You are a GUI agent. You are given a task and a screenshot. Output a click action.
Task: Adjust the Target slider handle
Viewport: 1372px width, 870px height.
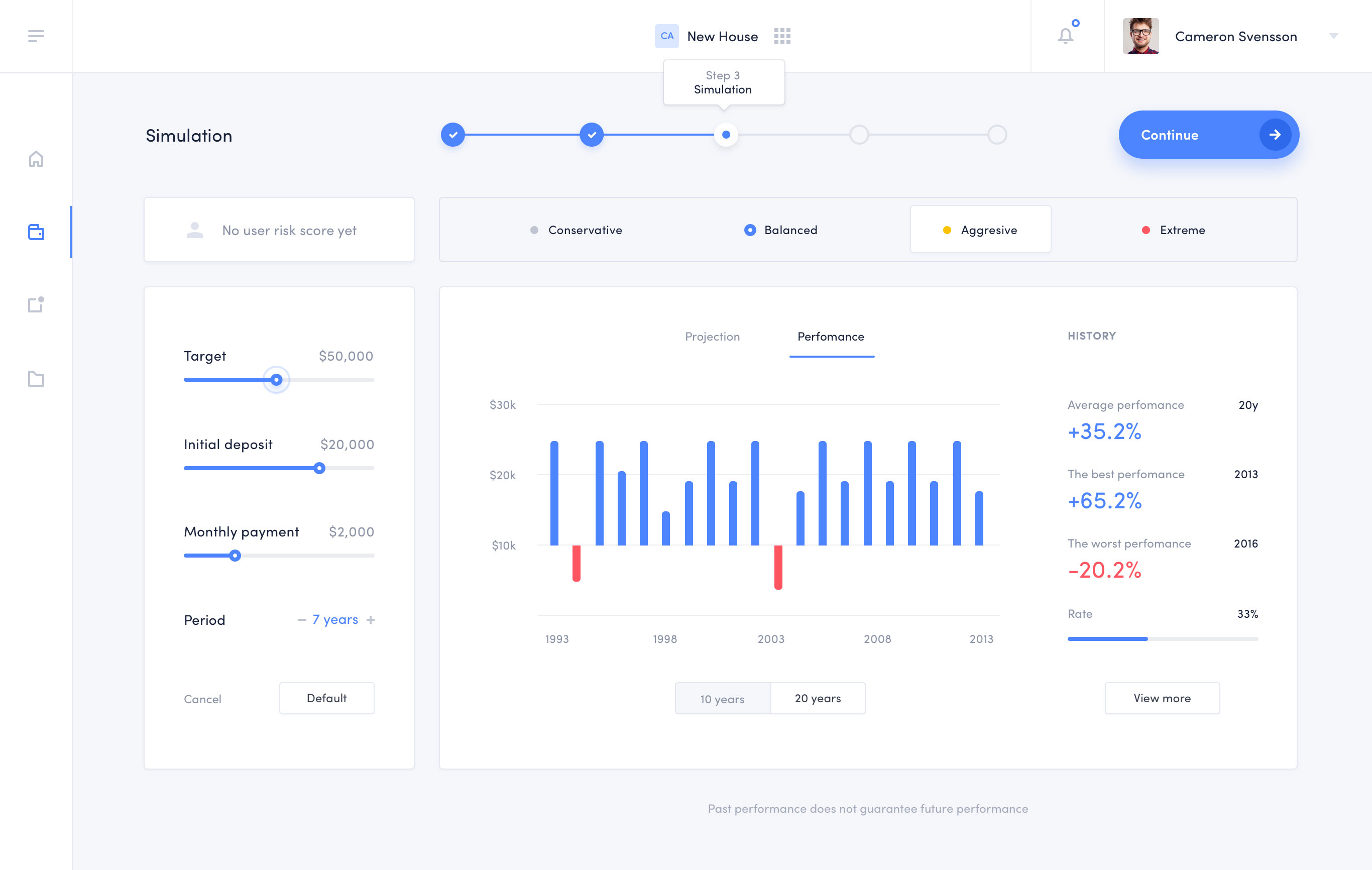click(276, 379)
